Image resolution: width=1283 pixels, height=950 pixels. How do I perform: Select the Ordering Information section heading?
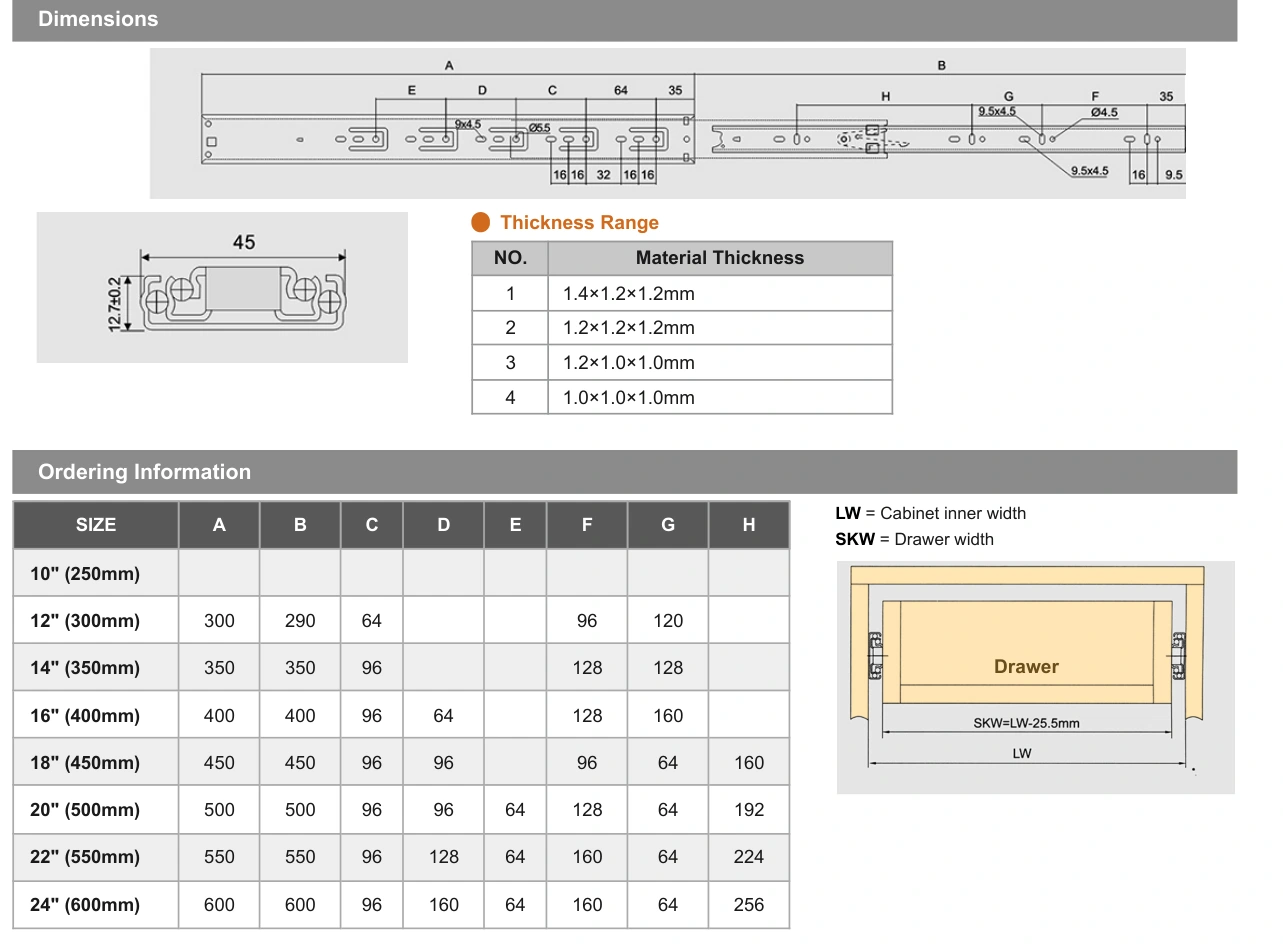(144, 472)
